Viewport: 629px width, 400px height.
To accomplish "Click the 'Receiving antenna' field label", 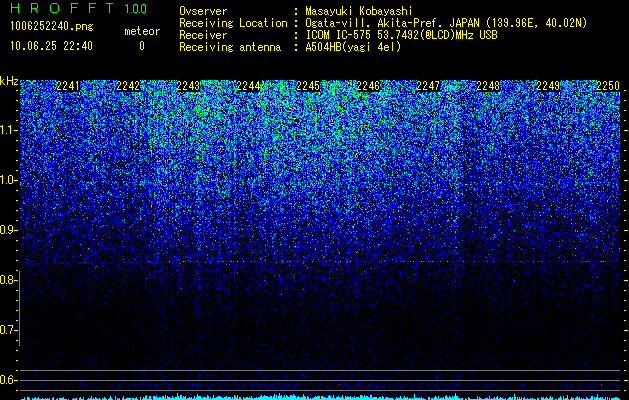I will click(230, 47).
